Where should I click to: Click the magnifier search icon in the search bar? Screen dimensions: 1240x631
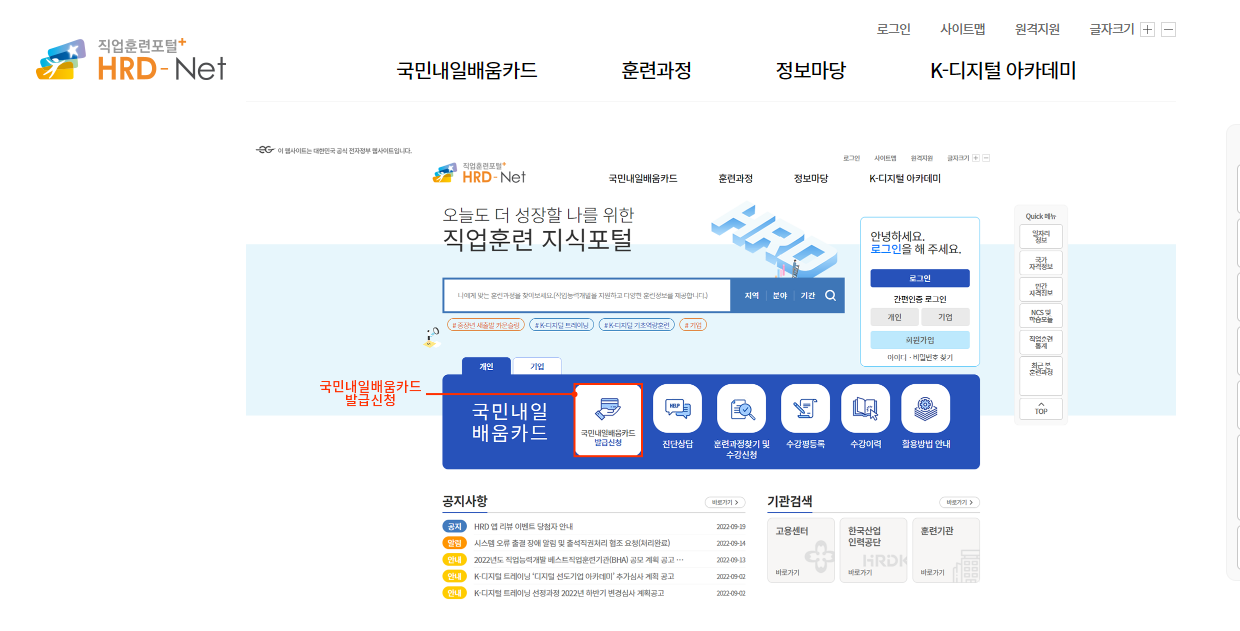(830, 296)
